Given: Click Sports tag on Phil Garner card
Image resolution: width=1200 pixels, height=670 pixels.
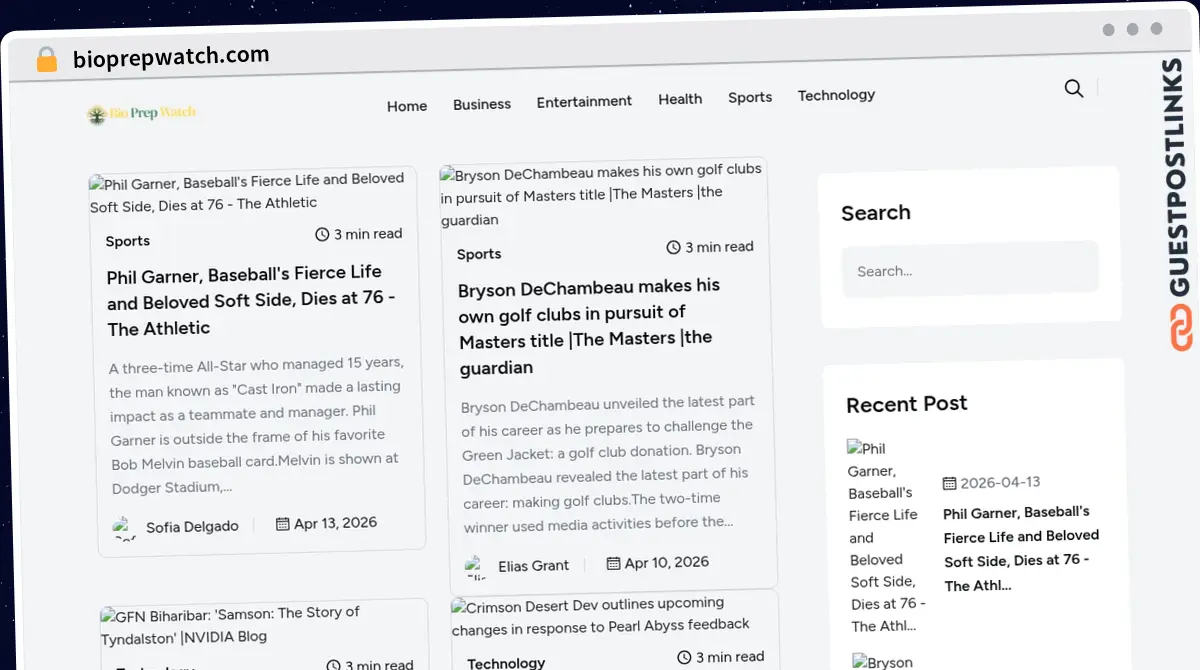Looking at the screenshot, I should (128, 241).
